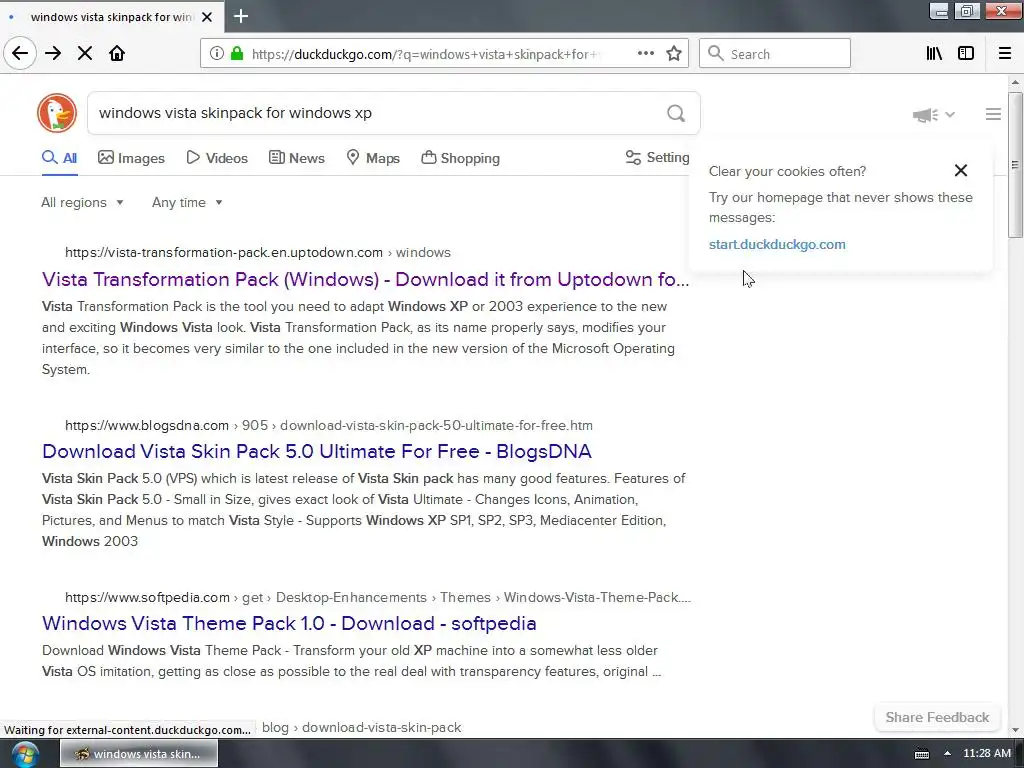This screenshot has width=1024, height=768.
Task: Open the search Settings option
Action: point(657,157)
